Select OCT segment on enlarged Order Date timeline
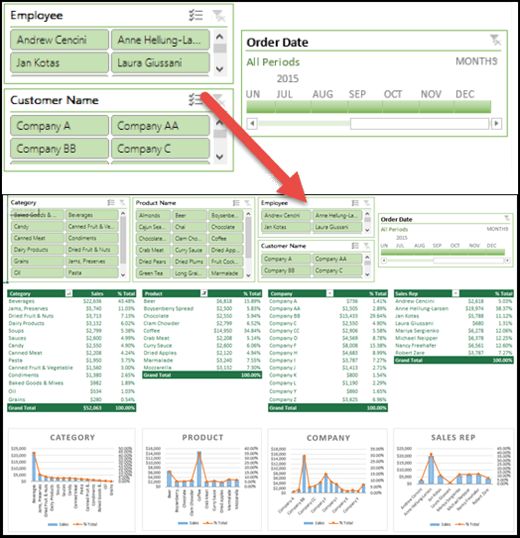 pyautogui.click(x=400, y=107)
